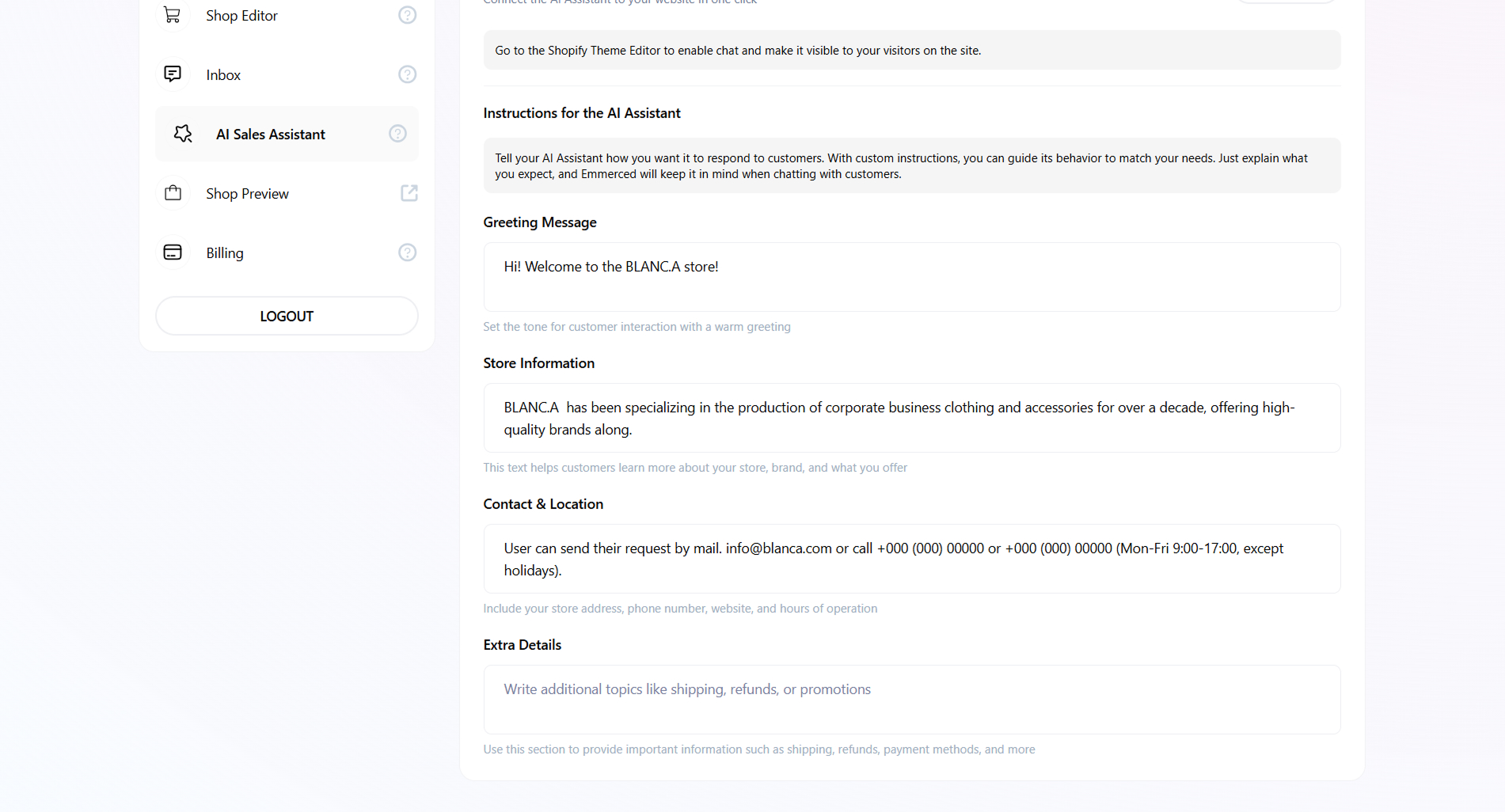
Task: Open help for Shop Editor
Action: [407, 15]
